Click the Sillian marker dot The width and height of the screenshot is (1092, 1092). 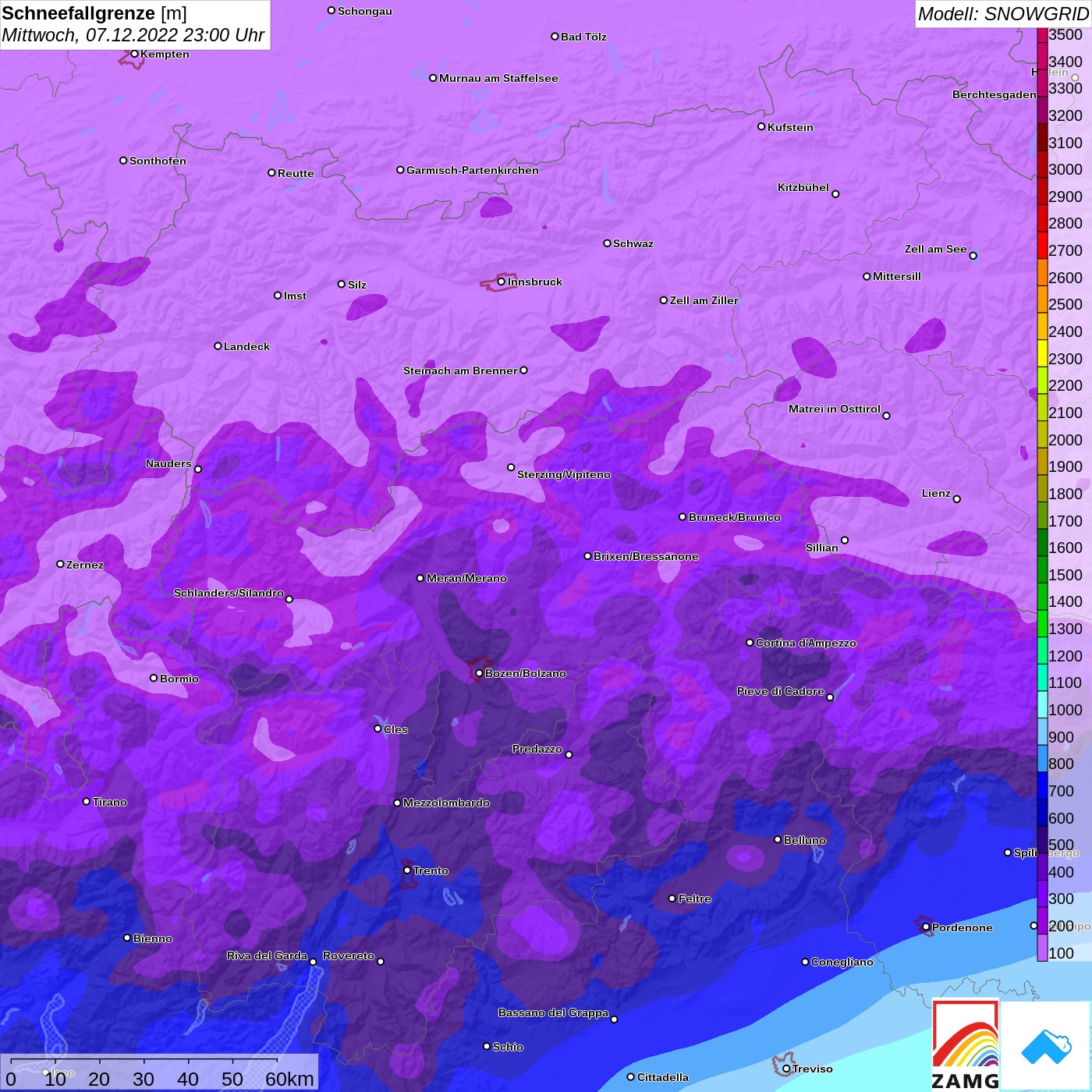845,540
